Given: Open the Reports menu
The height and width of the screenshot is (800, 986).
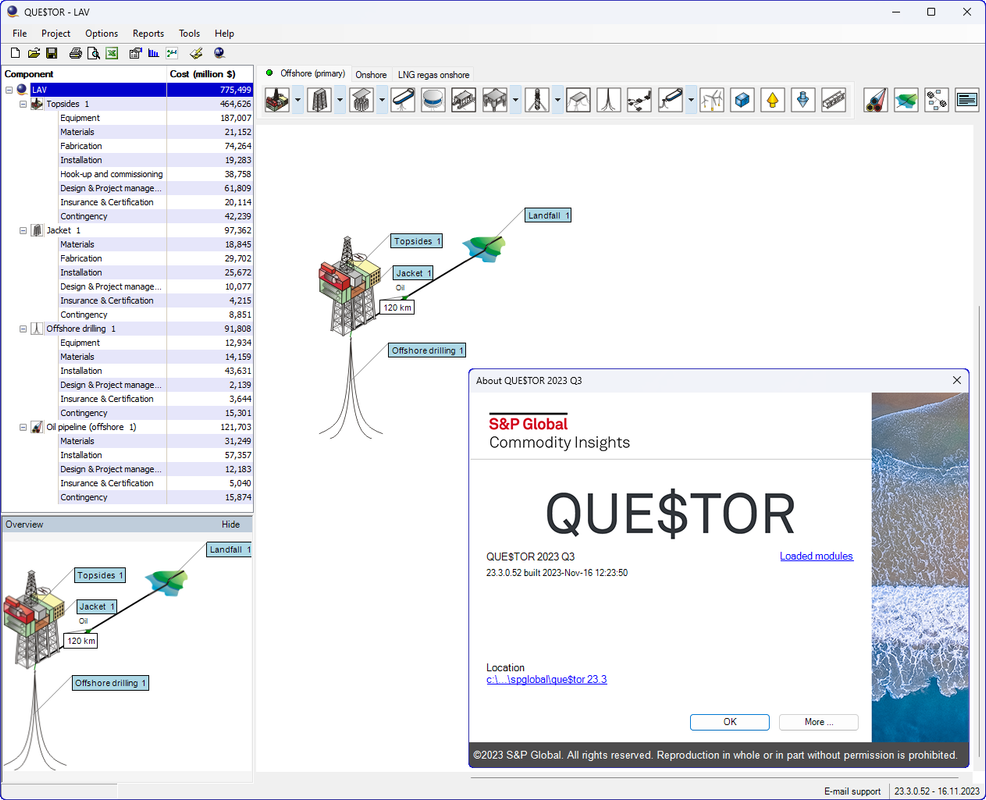Looking at the screenshot, I should tap(148, 33).
